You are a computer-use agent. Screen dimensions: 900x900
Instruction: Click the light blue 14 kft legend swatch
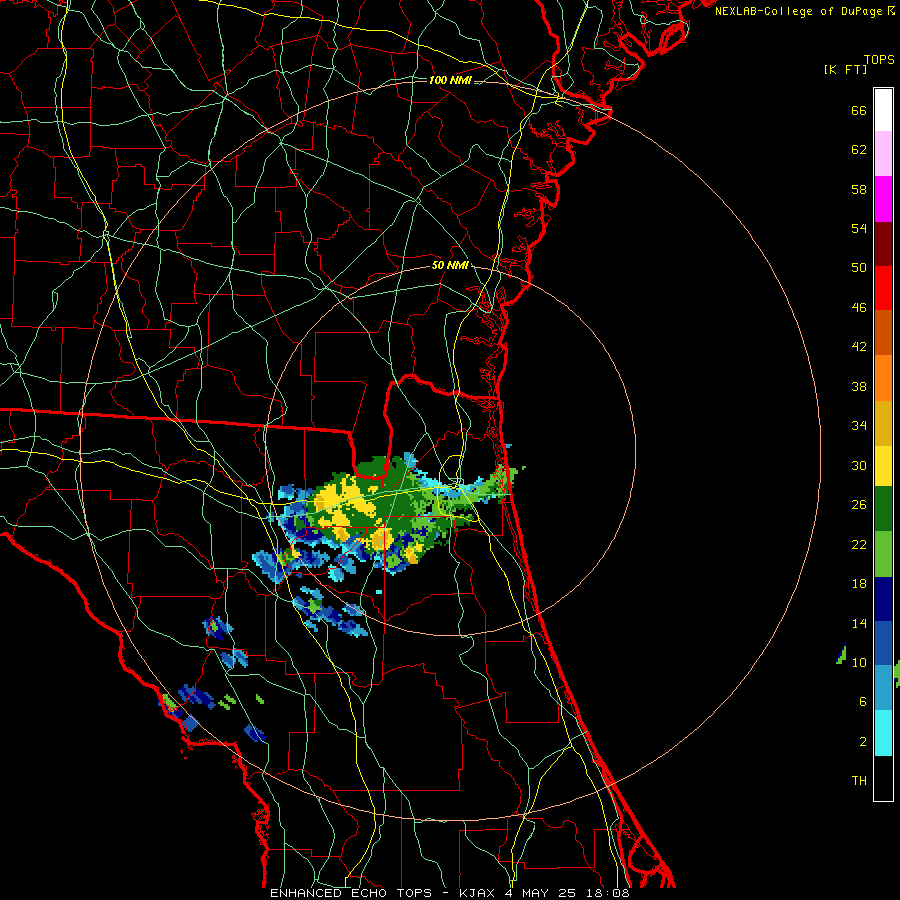(883, 688)
